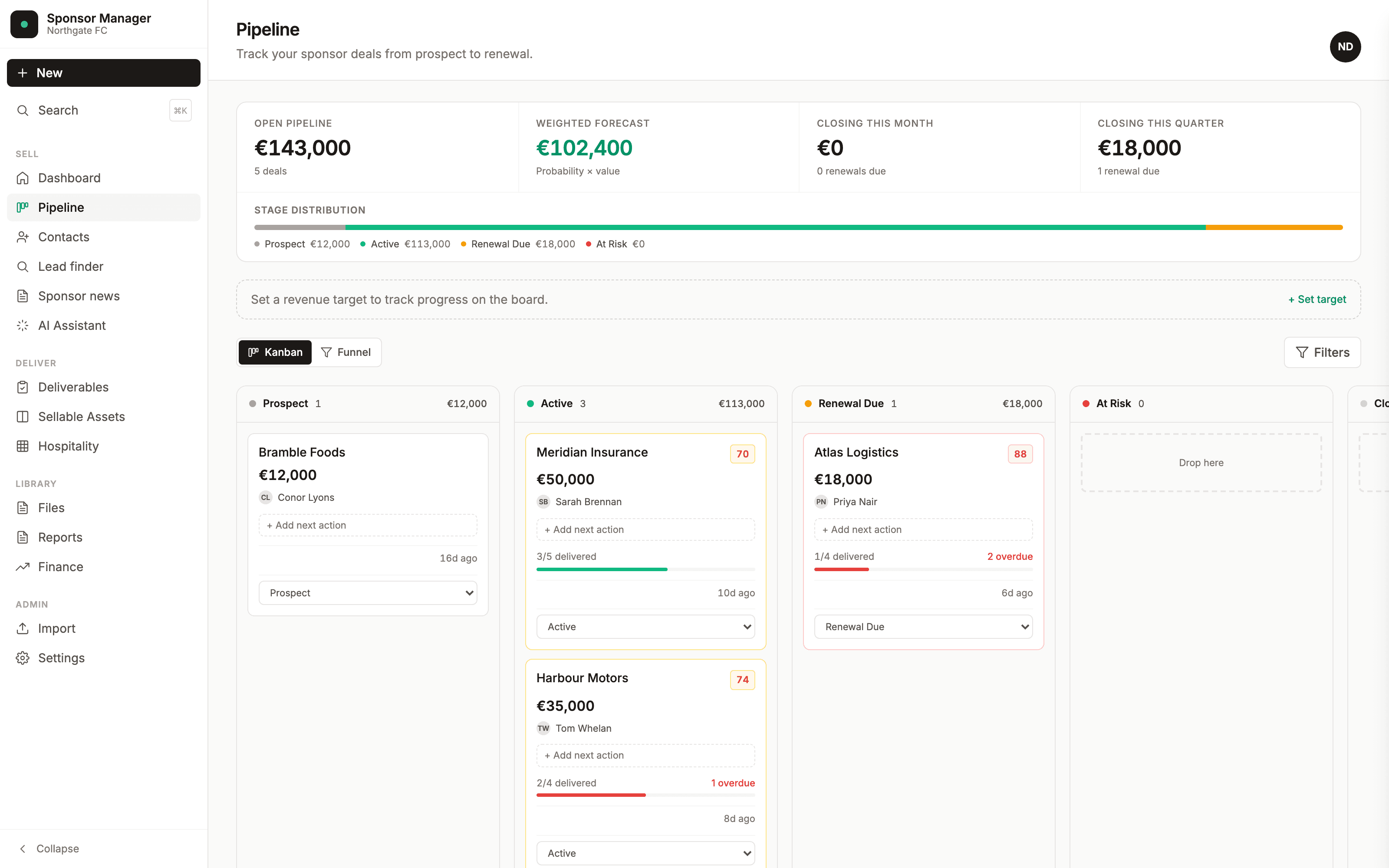The width and height of the screenshot is (1389, 868).
Task: Click the Deliverables clipboard icon
Action: point(23,387)
